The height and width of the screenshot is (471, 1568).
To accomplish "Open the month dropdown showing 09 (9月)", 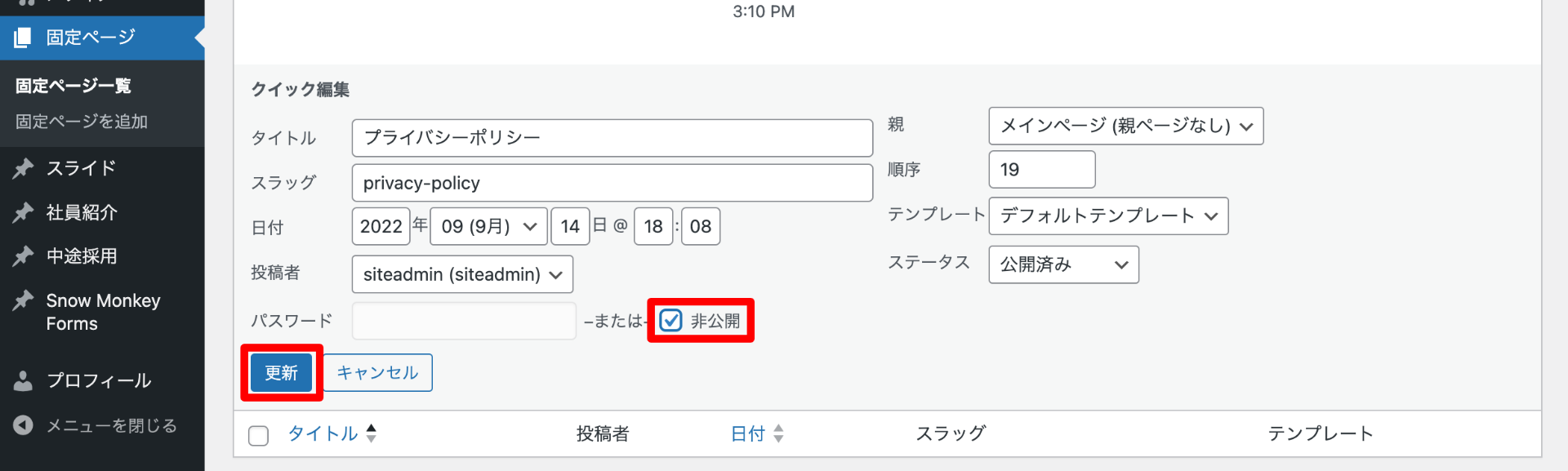I will pos(488,226).
